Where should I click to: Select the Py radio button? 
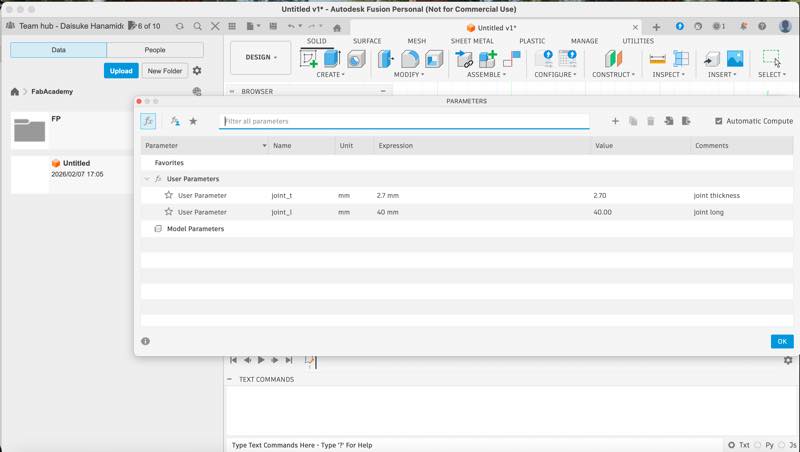pos(757,445)
